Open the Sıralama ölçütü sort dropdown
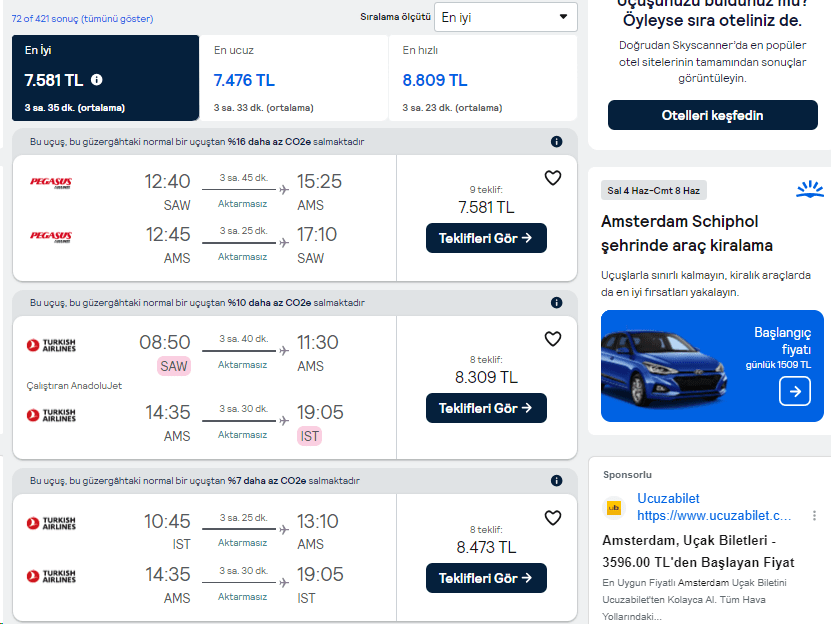This screenshot has width=831, height=624. click(506, 17)
